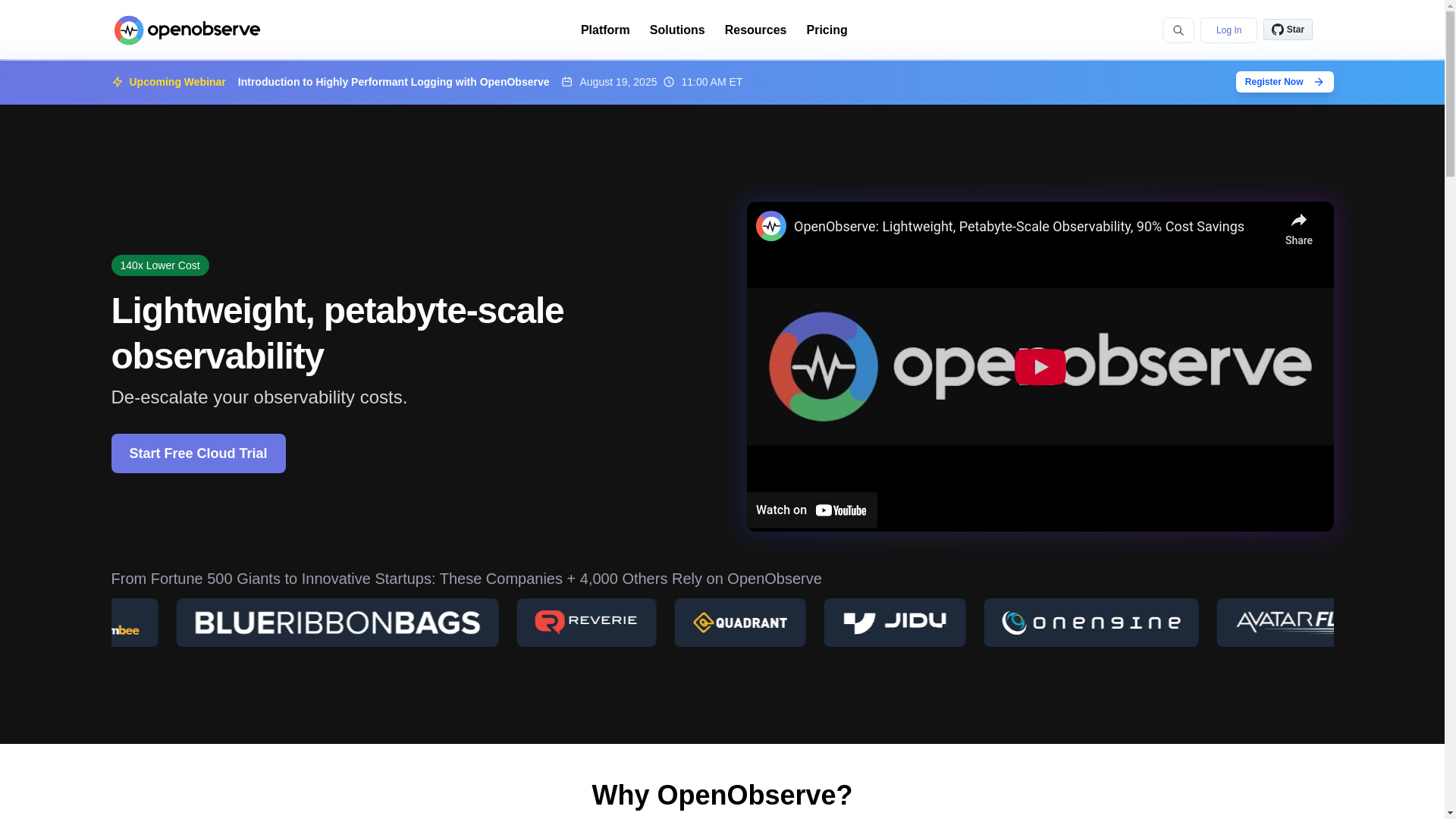The width and height of the screenshot is (1456, 819).
Task: Click the JIDU company logo
Action: click(x=895, y=623)
